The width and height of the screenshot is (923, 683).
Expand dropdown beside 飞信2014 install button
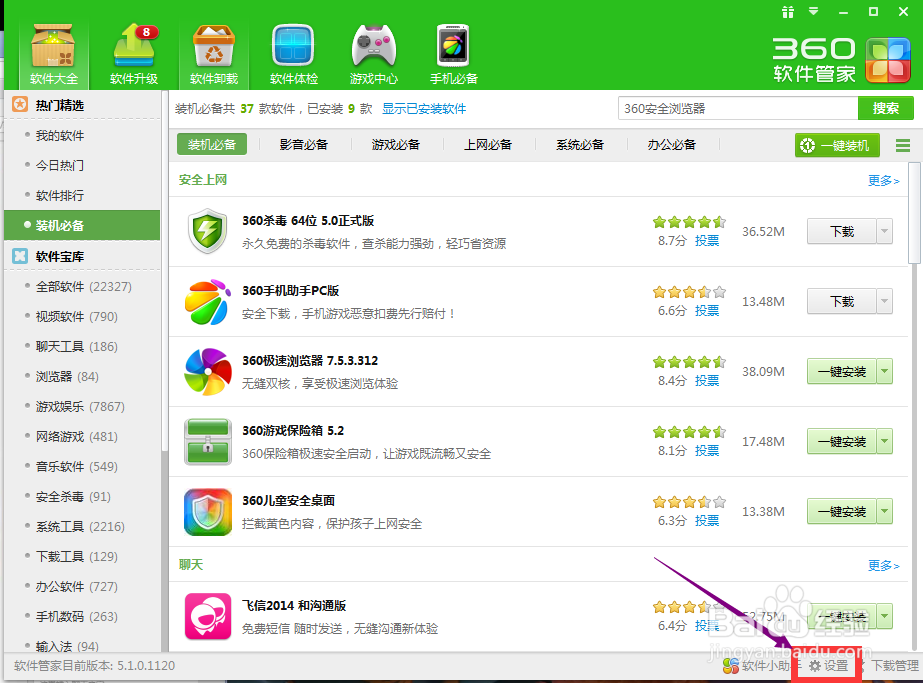[884, 616]
